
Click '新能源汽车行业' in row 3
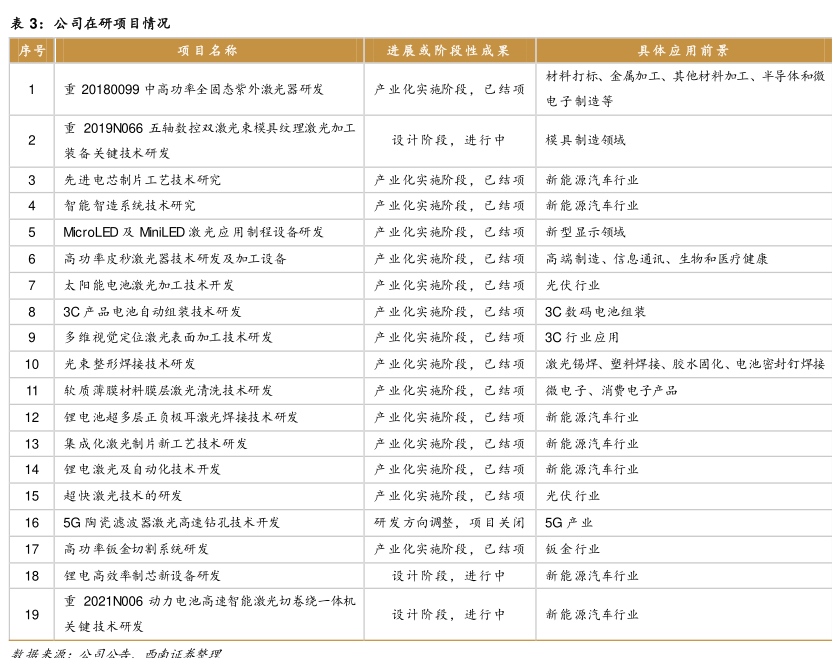592,180
